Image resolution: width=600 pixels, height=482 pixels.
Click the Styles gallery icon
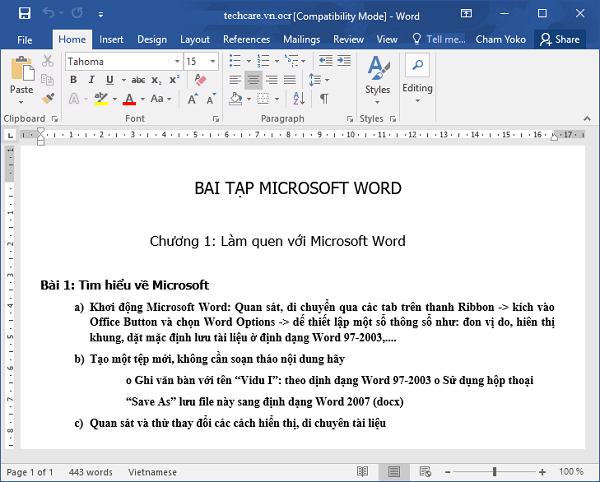[377, 76]
